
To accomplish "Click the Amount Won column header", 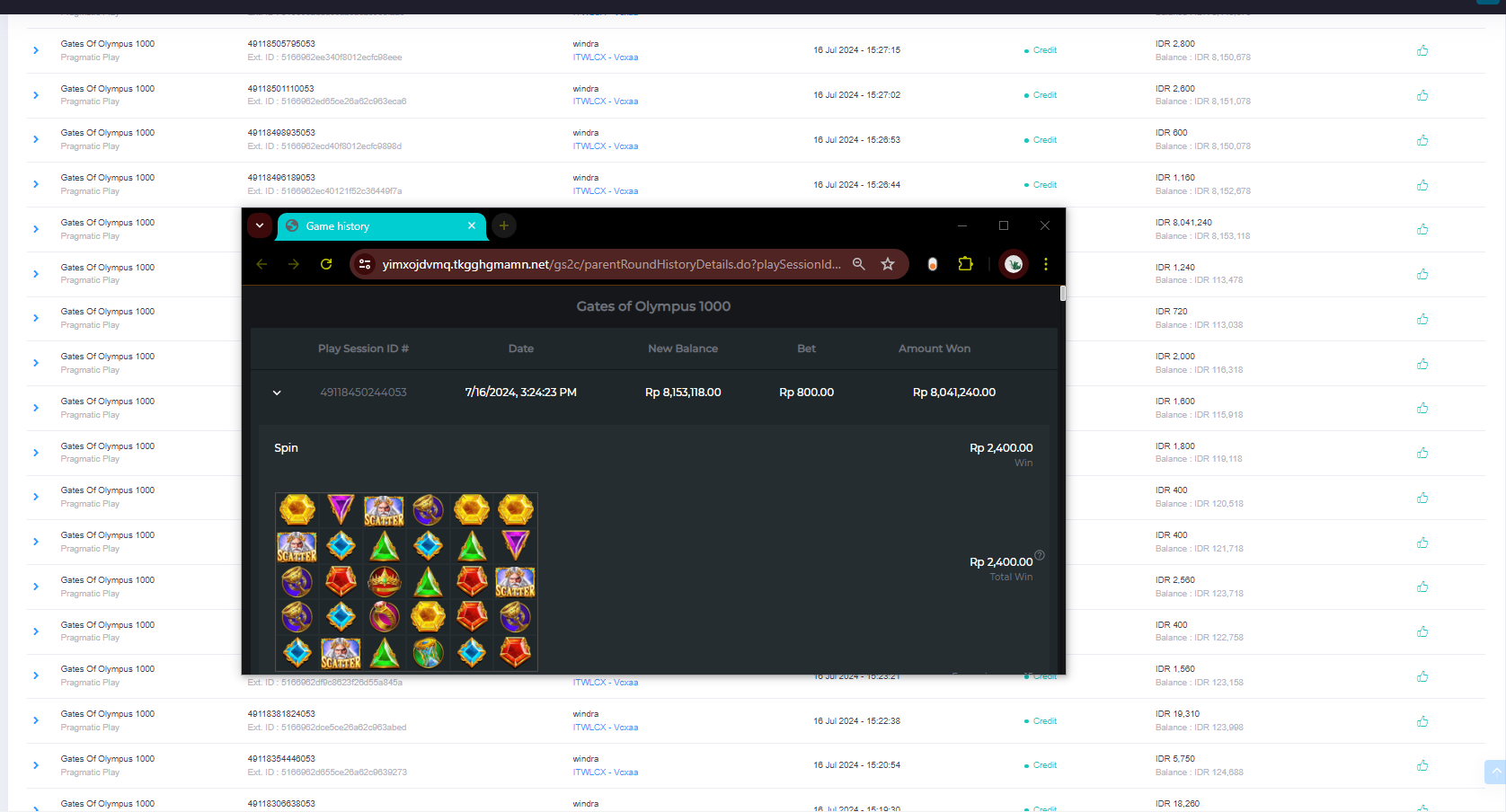I will coord(935,349).
